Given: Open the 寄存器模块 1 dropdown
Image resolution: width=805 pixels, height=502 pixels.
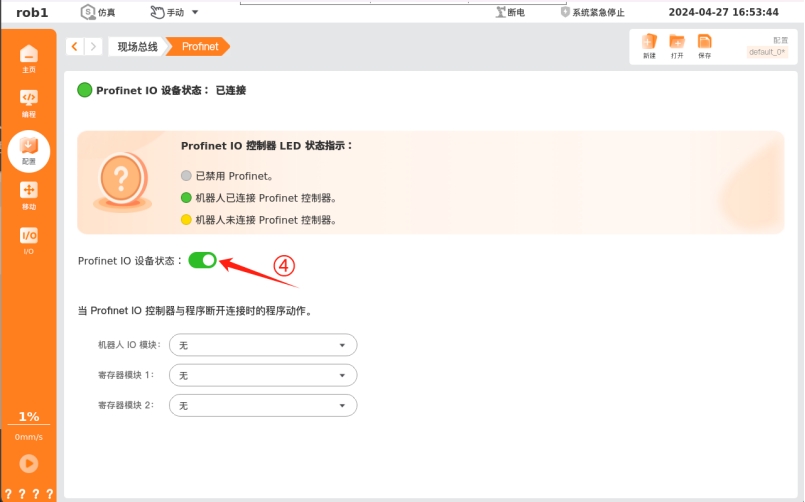Looking at the screenshot, I should click(263, 375).
